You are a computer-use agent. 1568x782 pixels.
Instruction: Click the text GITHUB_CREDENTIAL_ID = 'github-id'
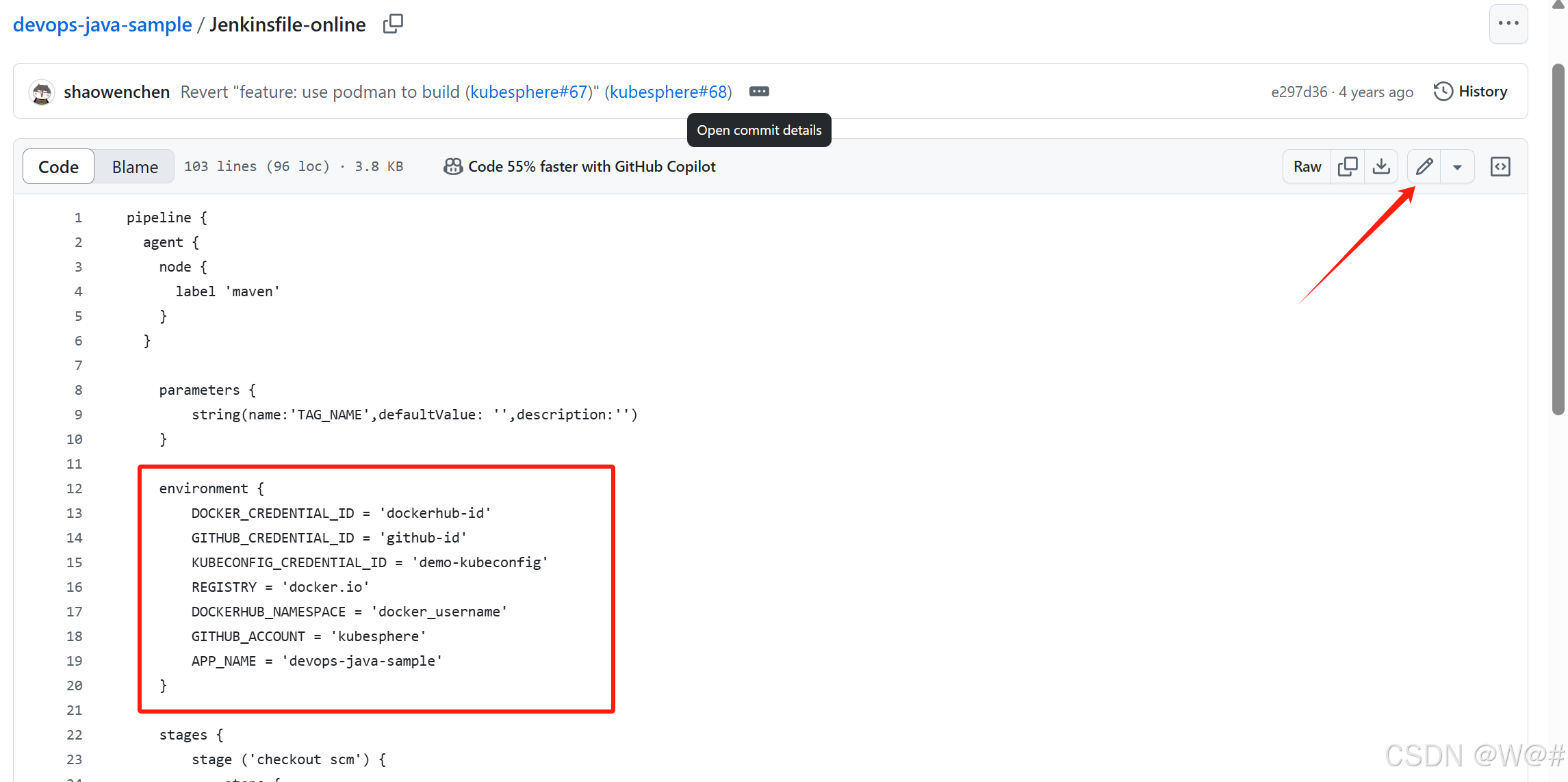[x=329, y=538]
